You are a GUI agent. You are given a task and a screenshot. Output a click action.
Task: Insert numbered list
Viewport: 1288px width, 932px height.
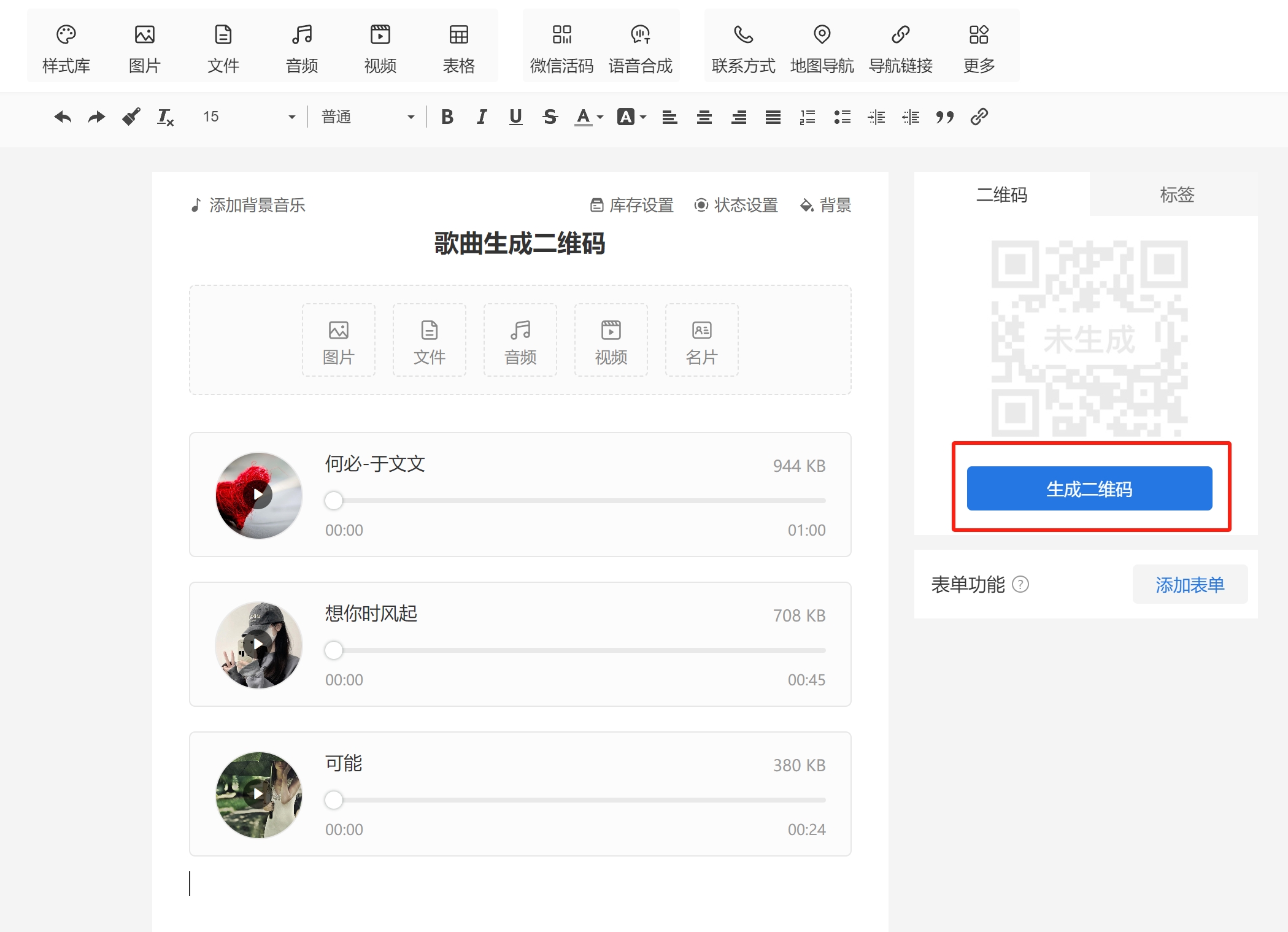(x=808, y=117)
